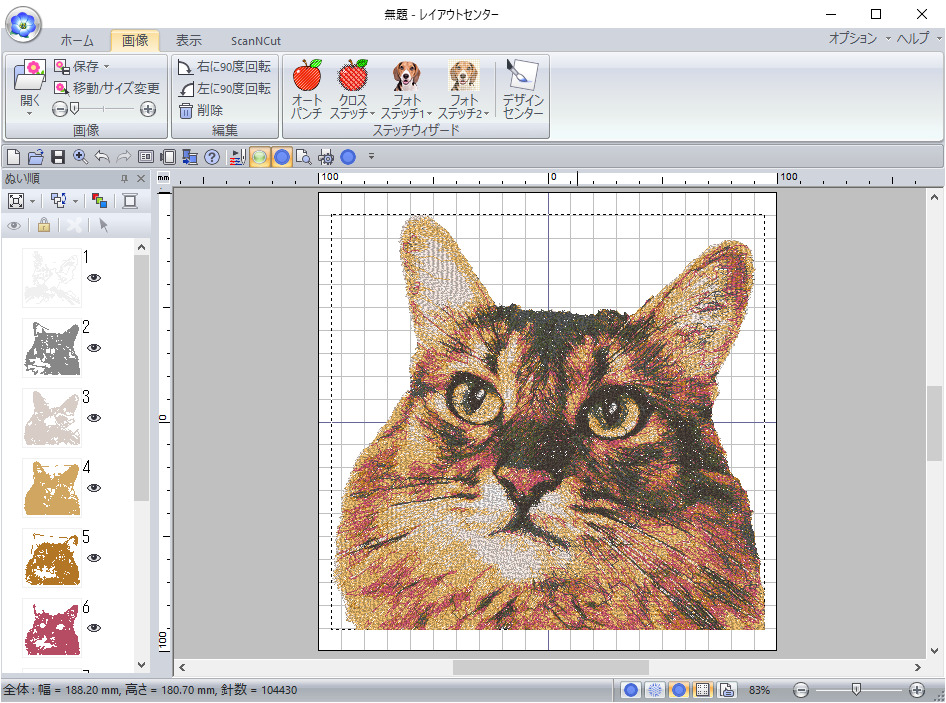Select layer 6 crimson thumbnail

52,628
